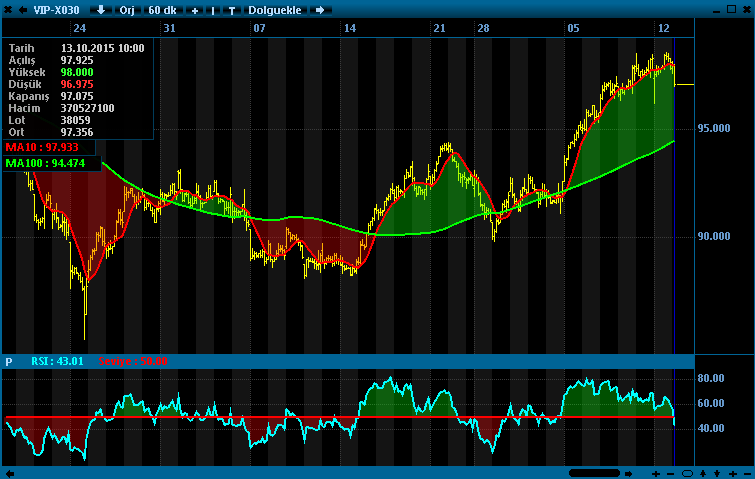Click the green Yüksek value 98.000
This screenshot has width=755, height=479.
click(x=77, y=72)
